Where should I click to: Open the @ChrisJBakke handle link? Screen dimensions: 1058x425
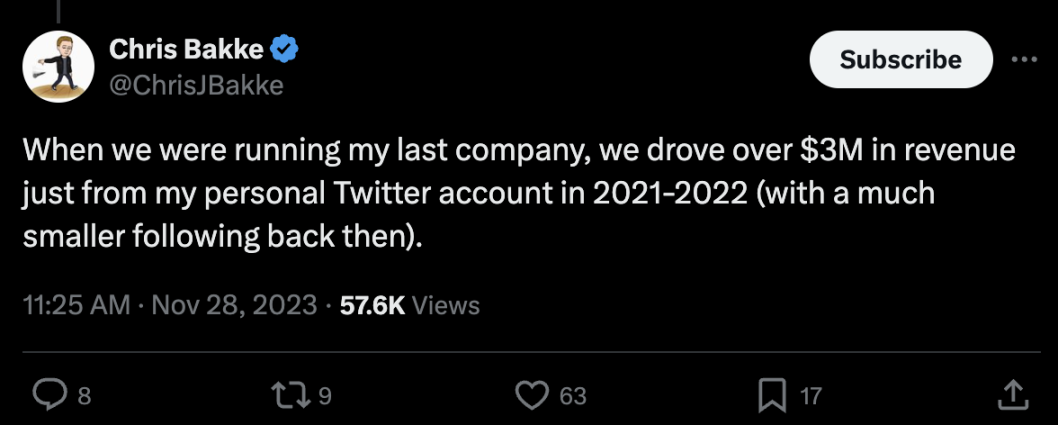[x=195, y=86]
